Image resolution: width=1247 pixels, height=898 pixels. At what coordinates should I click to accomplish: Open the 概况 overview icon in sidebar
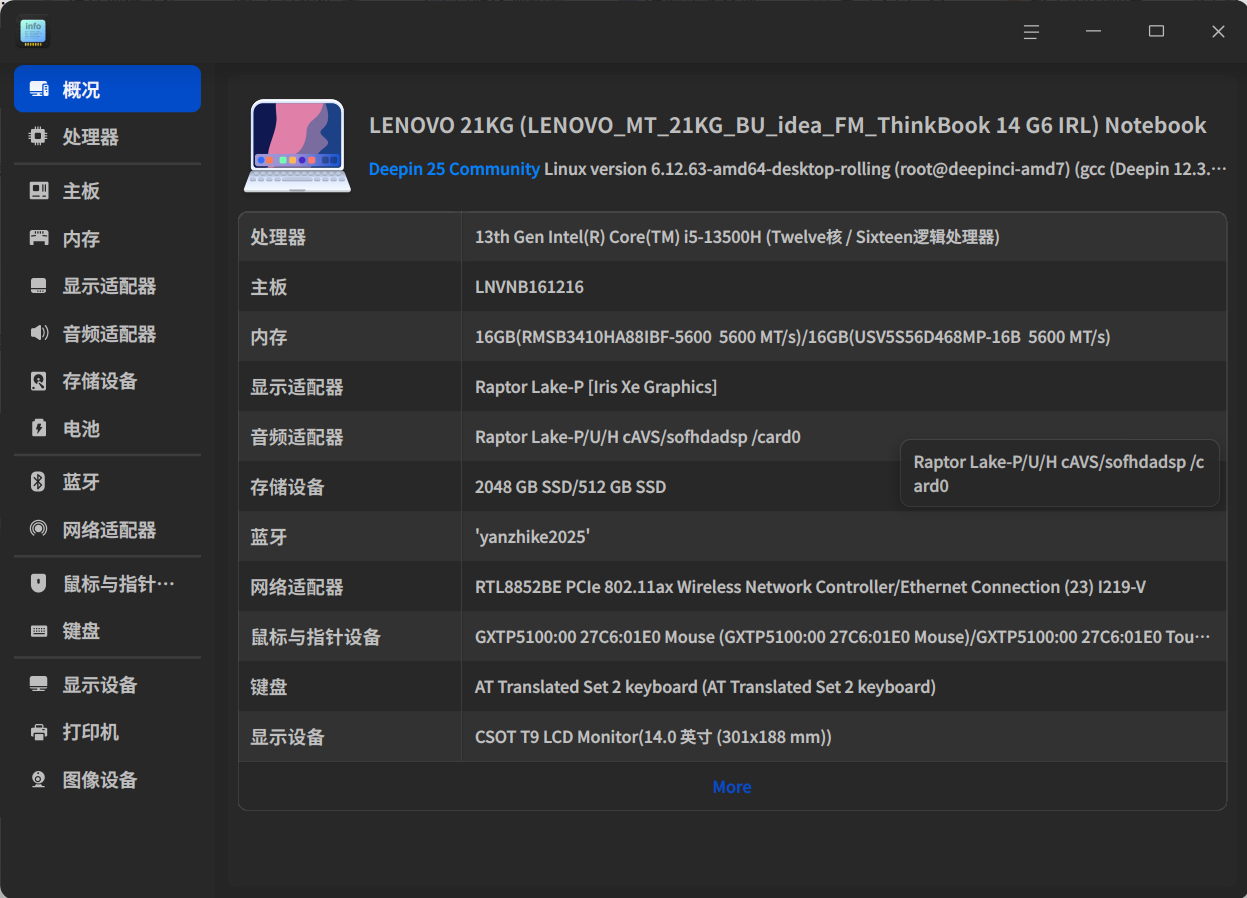tap(39, 89)
